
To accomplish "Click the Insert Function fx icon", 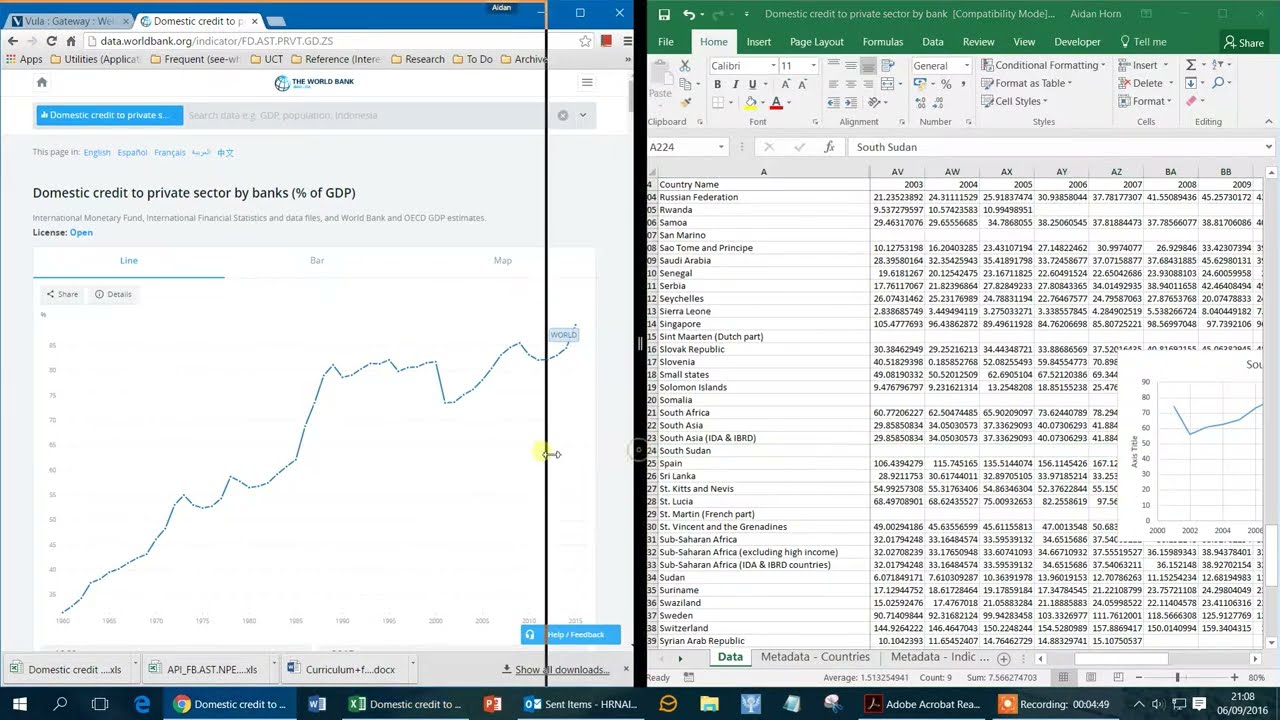I will tap(829, 147).
